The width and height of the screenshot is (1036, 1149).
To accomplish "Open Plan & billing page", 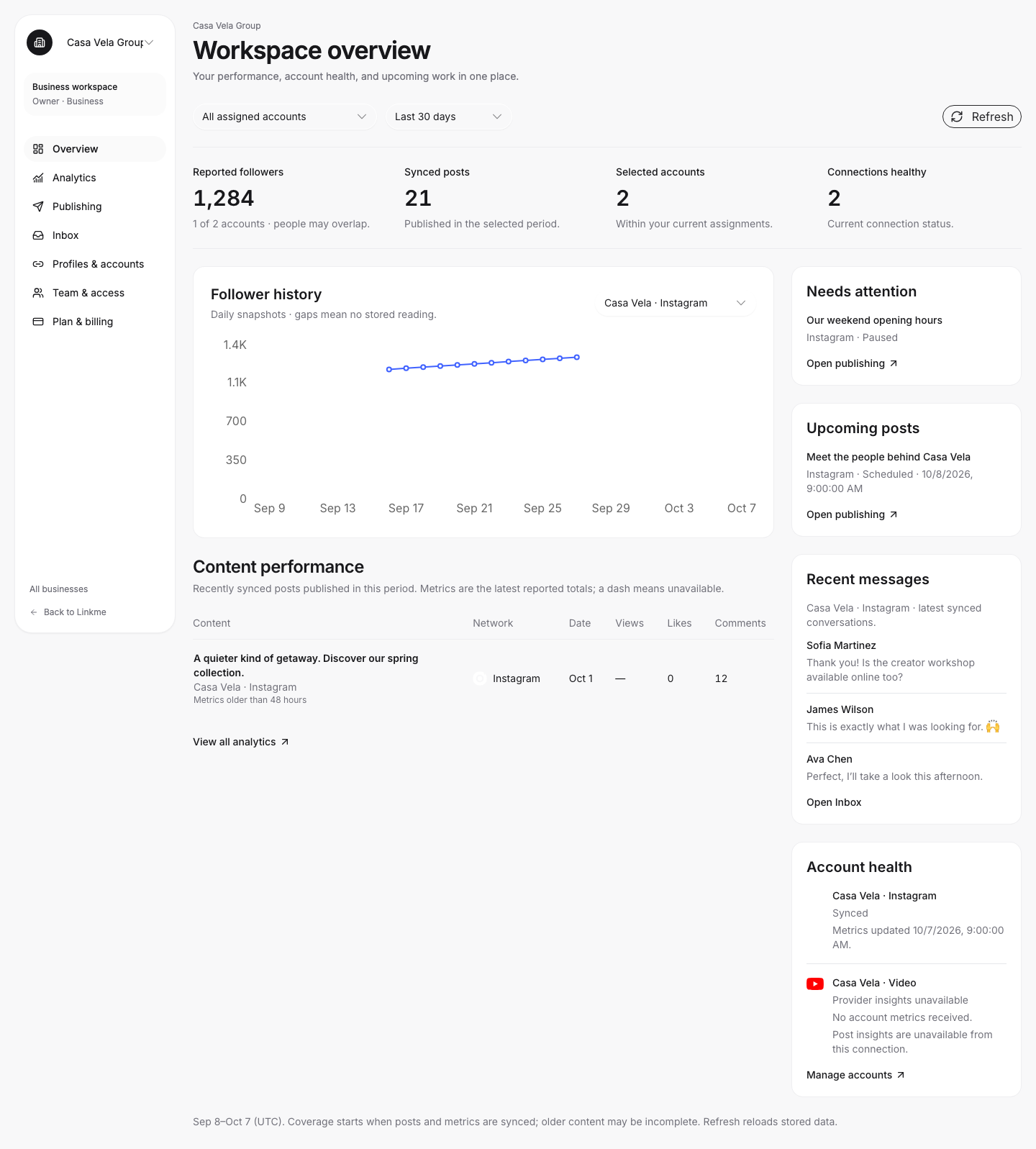I will [95, 322].
